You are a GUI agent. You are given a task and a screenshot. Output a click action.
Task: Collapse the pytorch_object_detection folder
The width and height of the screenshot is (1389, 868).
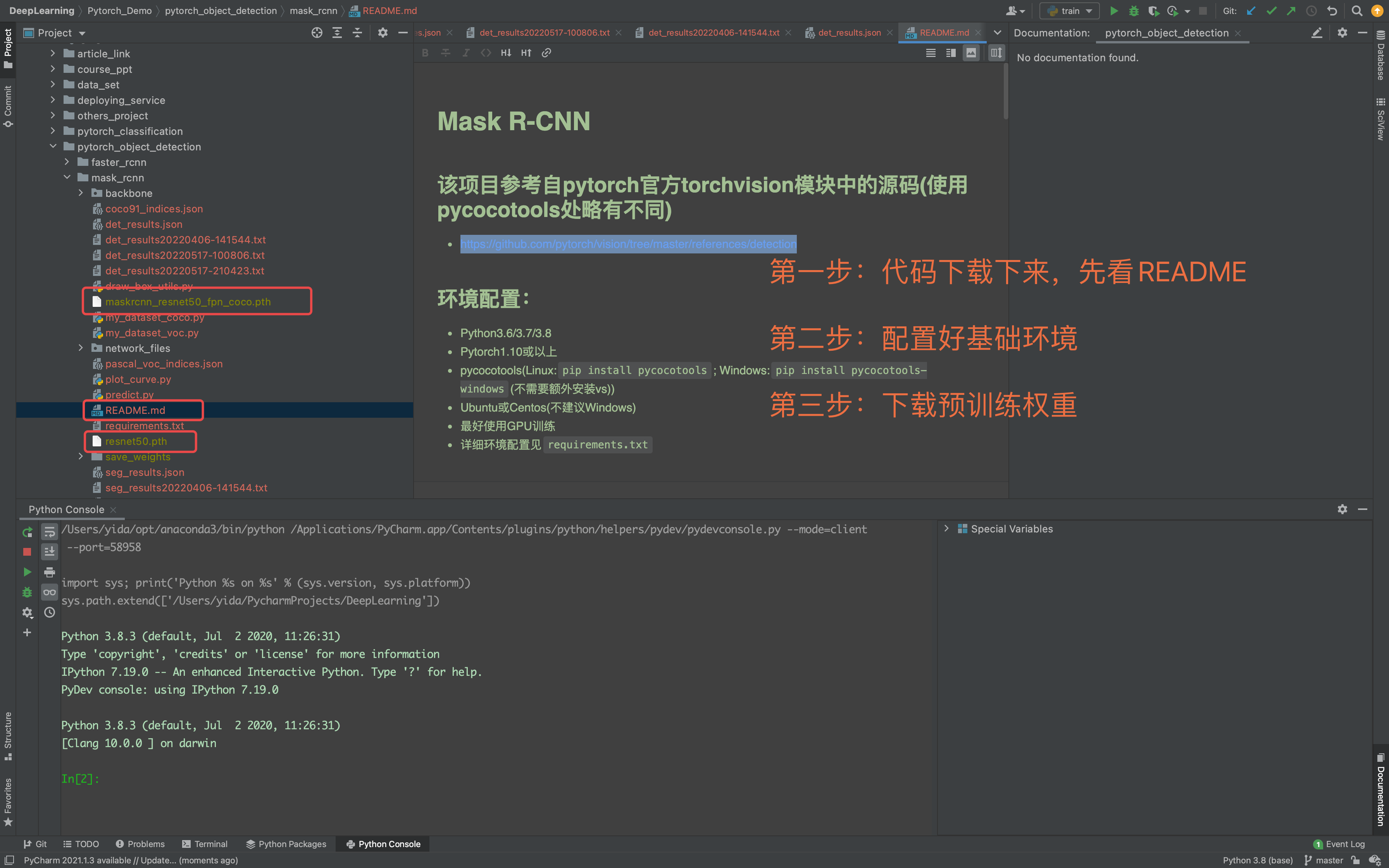tap(53, 146)
